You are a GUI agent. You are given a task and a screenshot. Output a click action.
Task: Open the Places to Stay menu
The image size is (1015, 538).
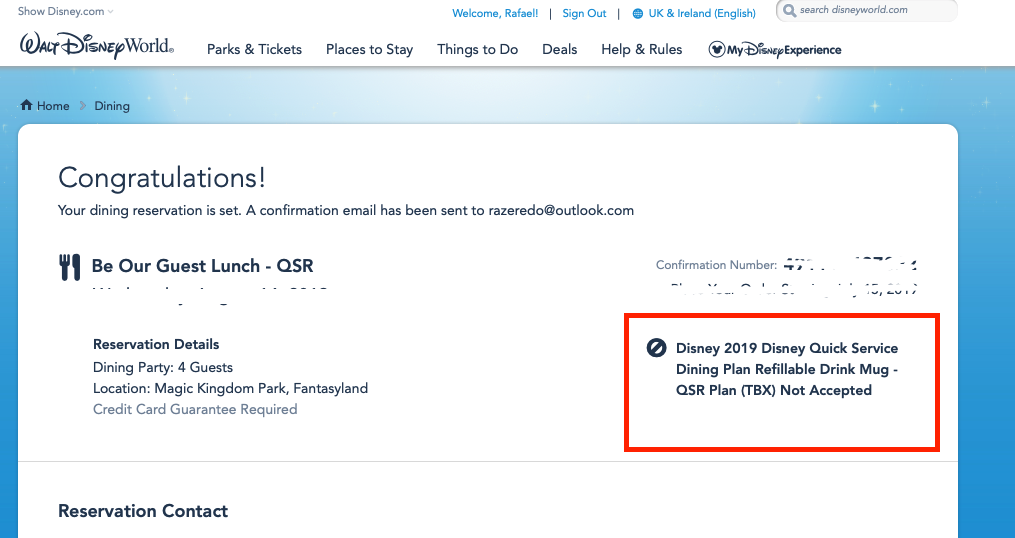pos(369,49)
